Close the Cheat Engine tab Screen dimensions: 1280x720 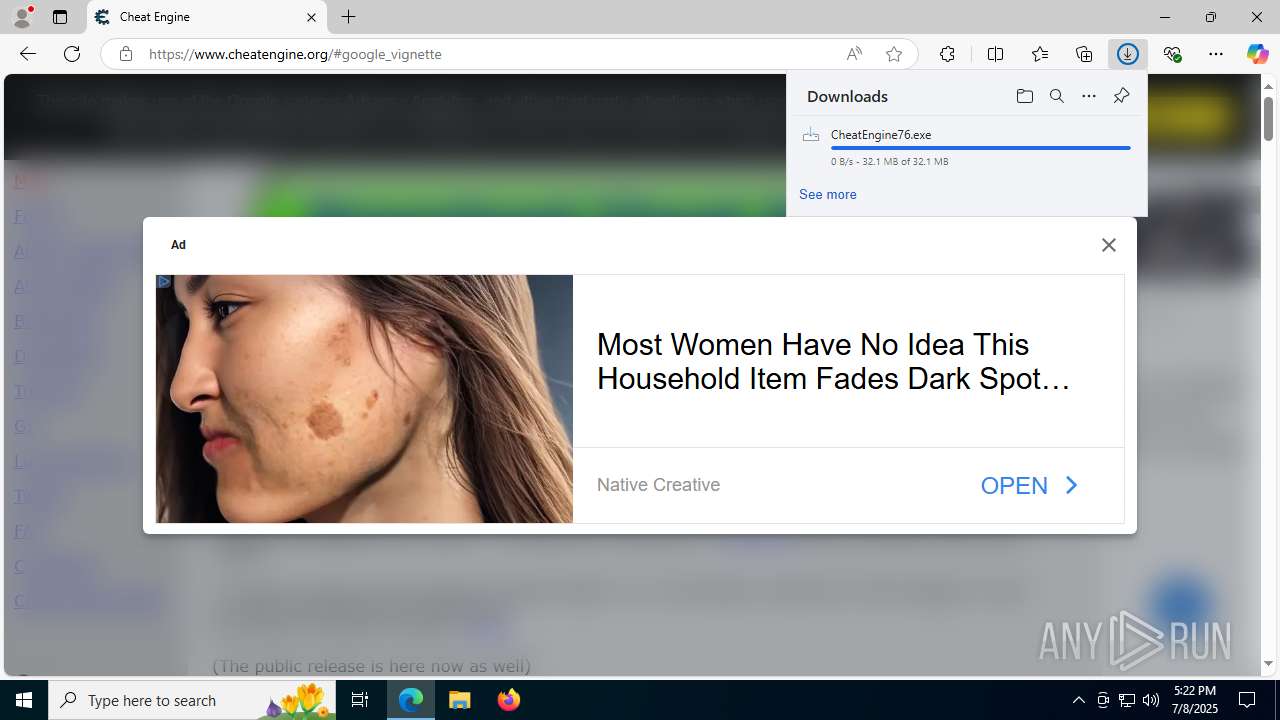[311, 17]
